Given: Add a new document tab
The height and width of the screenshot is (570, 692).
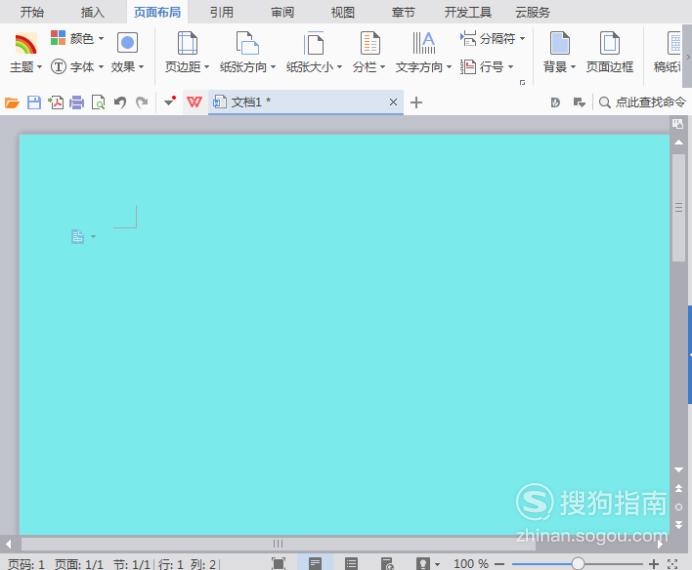Looking at the screenshot, I should coord(416,103).
